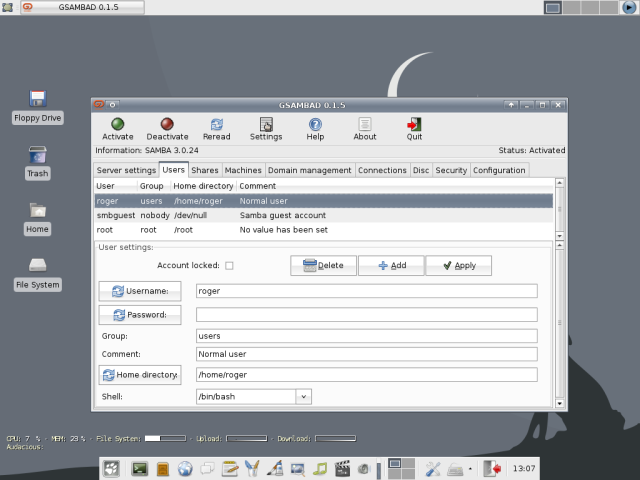
Task: Click the Delete user button
Action: [x=323, y=266]
